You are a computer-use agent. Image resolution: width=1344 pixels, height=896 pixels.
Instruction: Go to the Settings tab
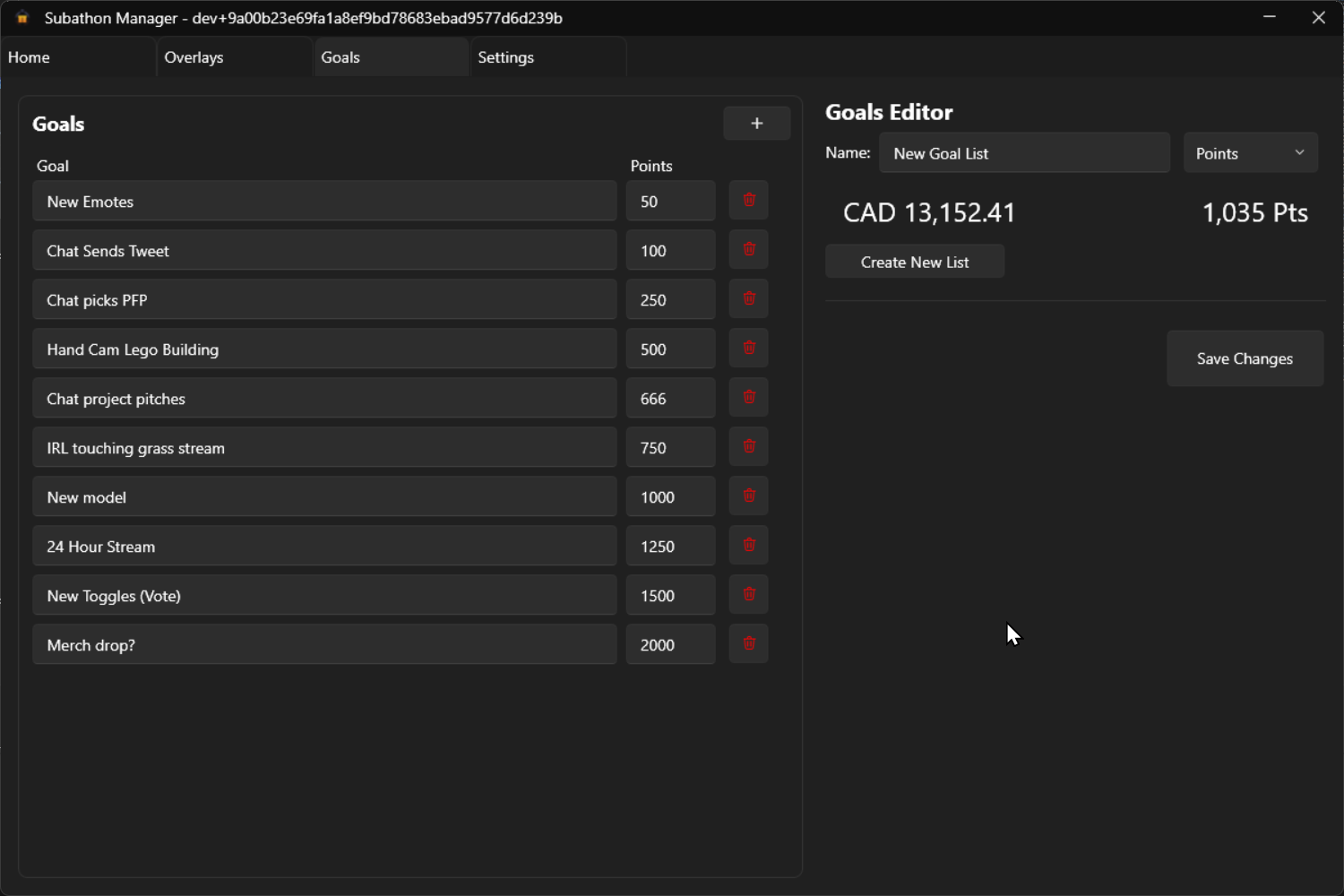click(547, 57)
